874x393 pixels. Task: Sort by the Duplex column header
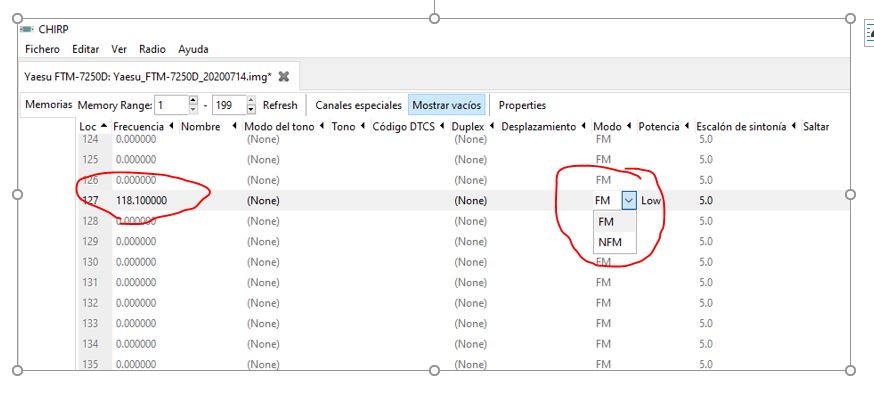(473, 127)
